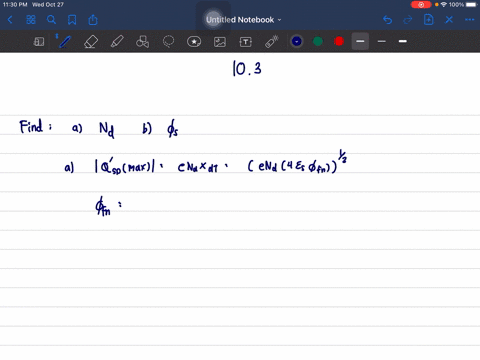Open the Elements sticker tool
Image resolution: width=480 pixels, height=360 pixels.
coord(194,42)
